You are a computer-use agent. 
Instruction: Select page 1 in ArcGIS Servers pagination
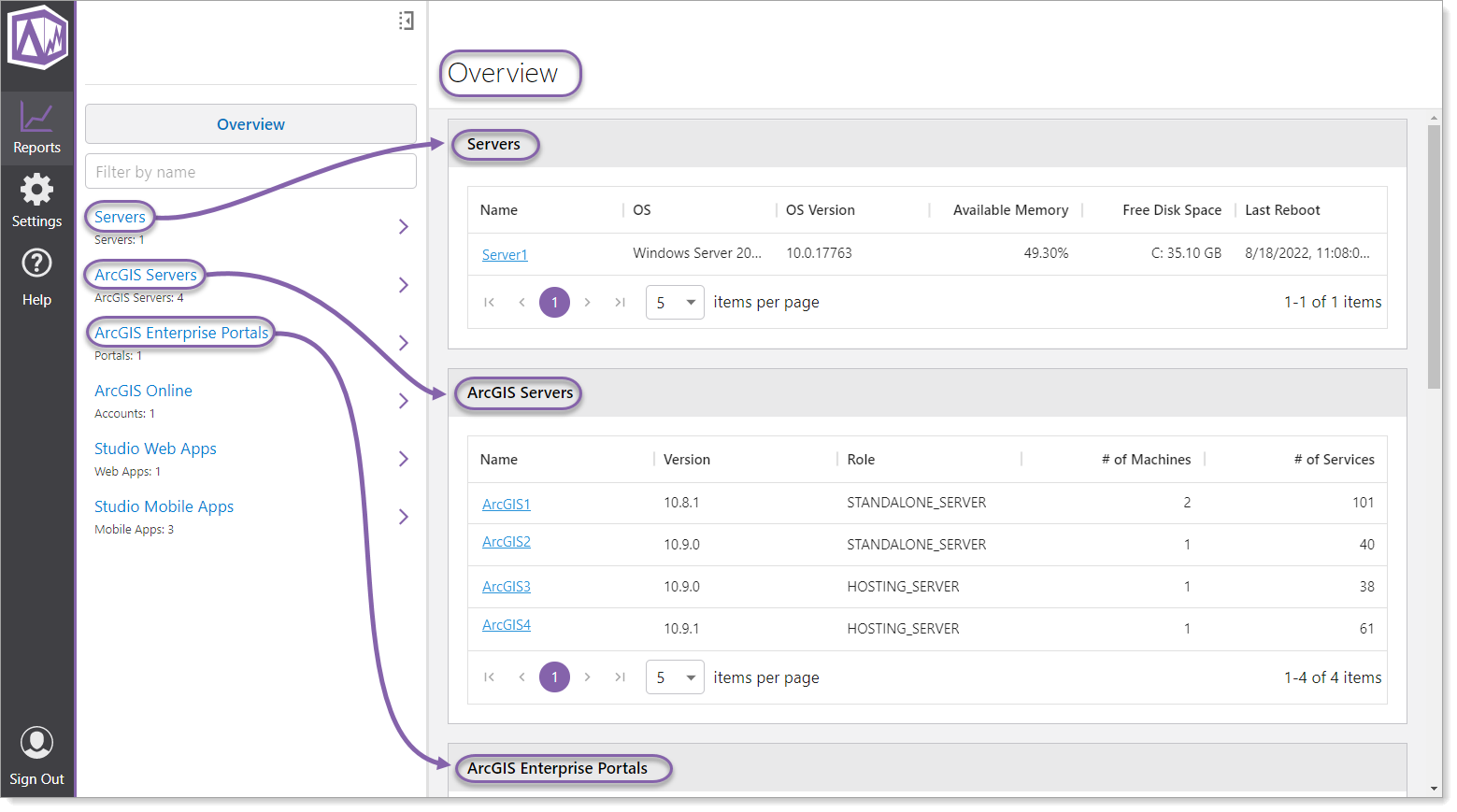[554, 677]
